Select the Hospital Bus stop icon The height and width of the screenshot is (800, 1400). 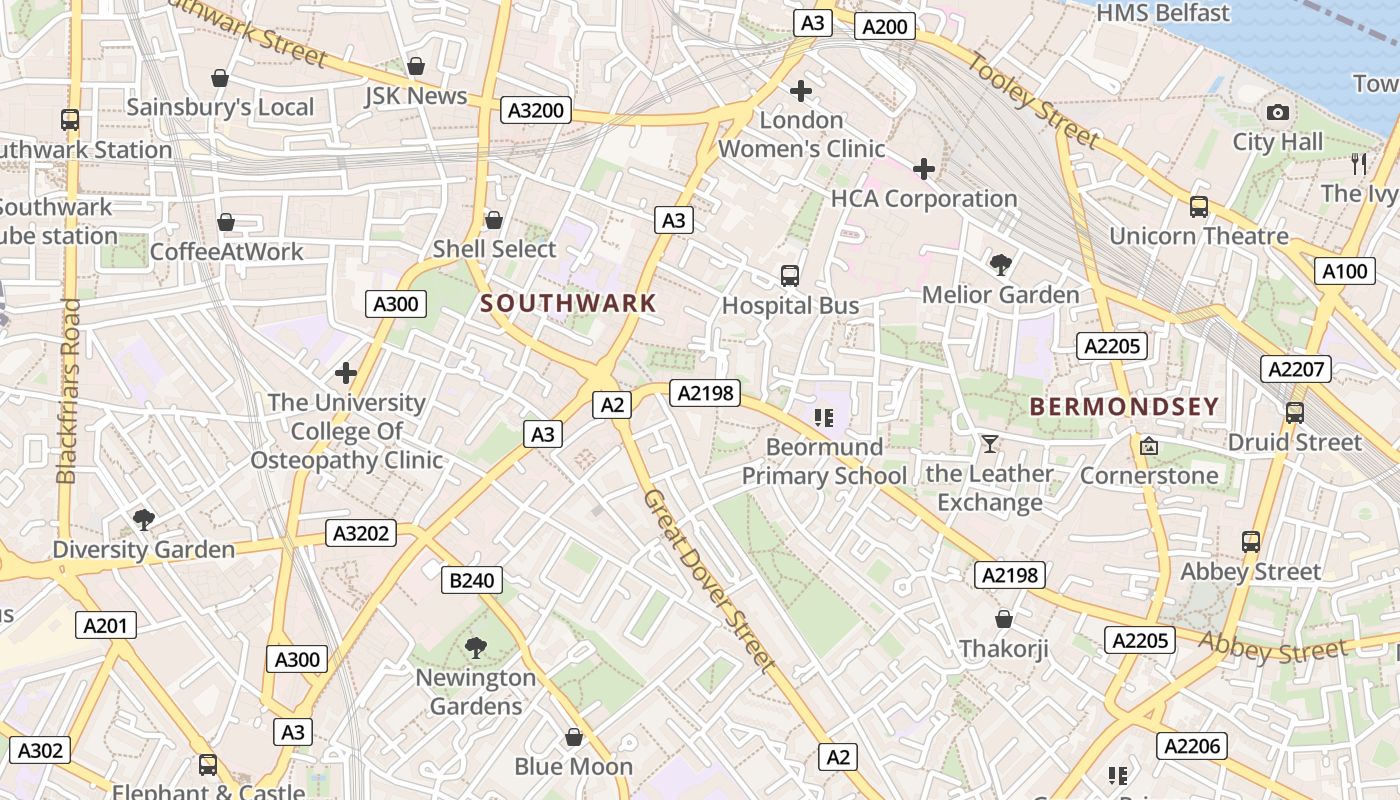pyautogui.click(x=790, y=276)
